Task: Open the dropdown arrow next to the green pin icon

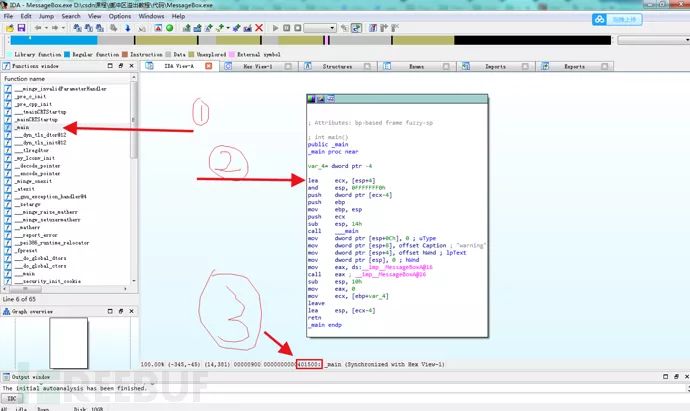Action: click(228, 28)
